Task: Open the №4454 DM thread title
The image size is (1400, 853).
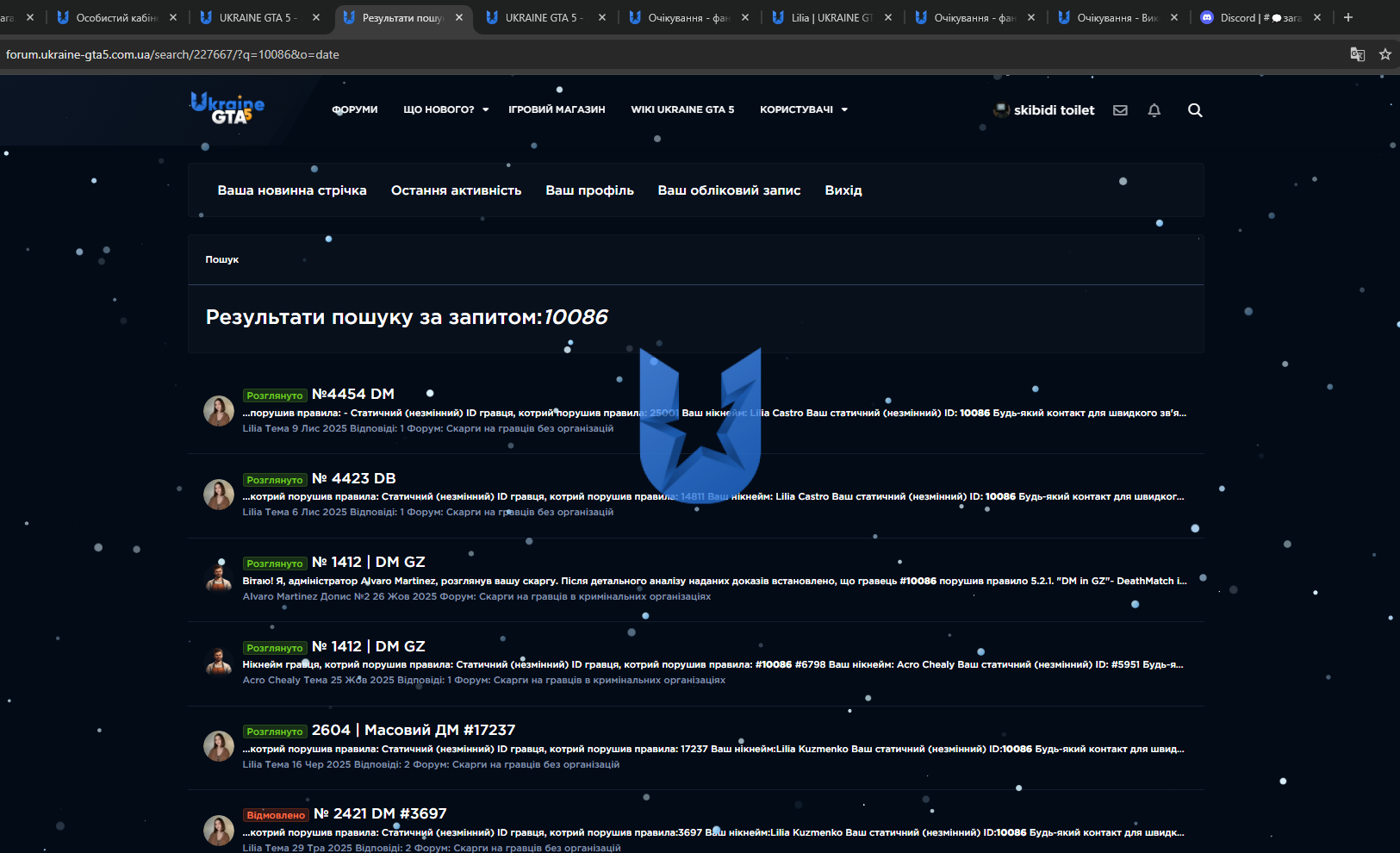Action: click(x=353, y=394)
